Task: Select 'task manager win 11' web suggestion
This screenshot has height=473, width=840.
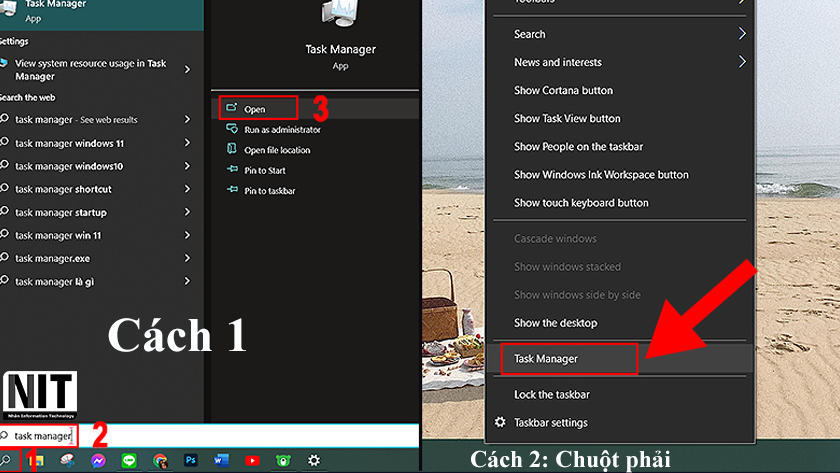Action: (58, 235)
